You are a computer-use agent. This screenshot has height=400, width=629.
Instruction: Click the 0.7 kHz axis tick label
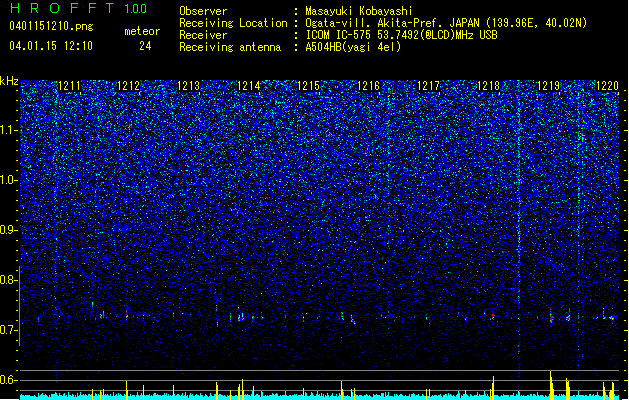pos(9,330)
